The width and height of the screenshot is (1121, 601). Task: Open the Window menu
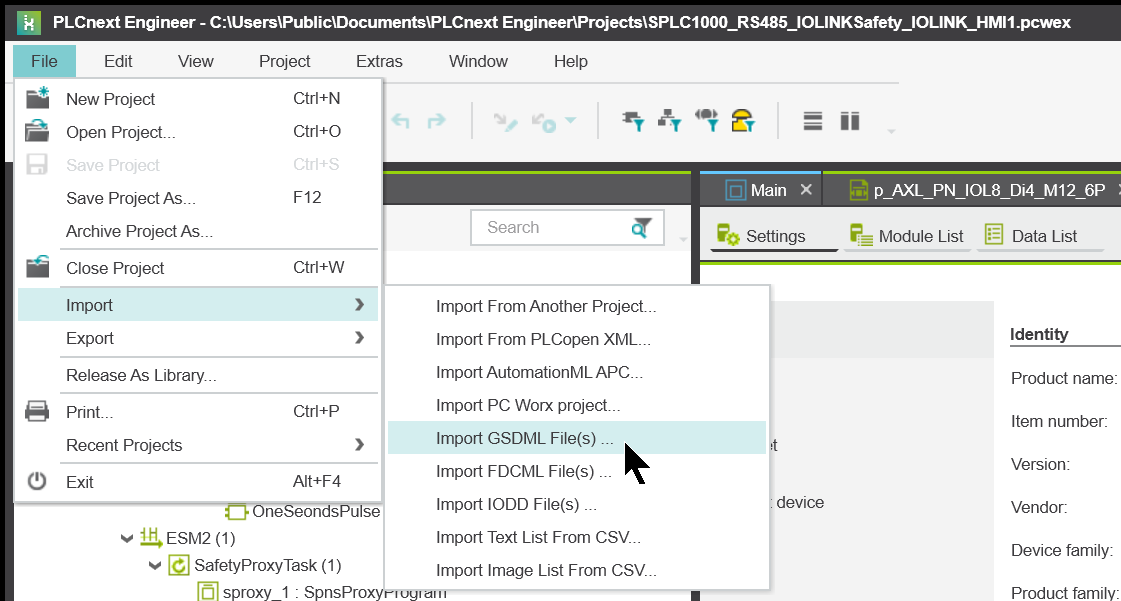coord(478,61)
